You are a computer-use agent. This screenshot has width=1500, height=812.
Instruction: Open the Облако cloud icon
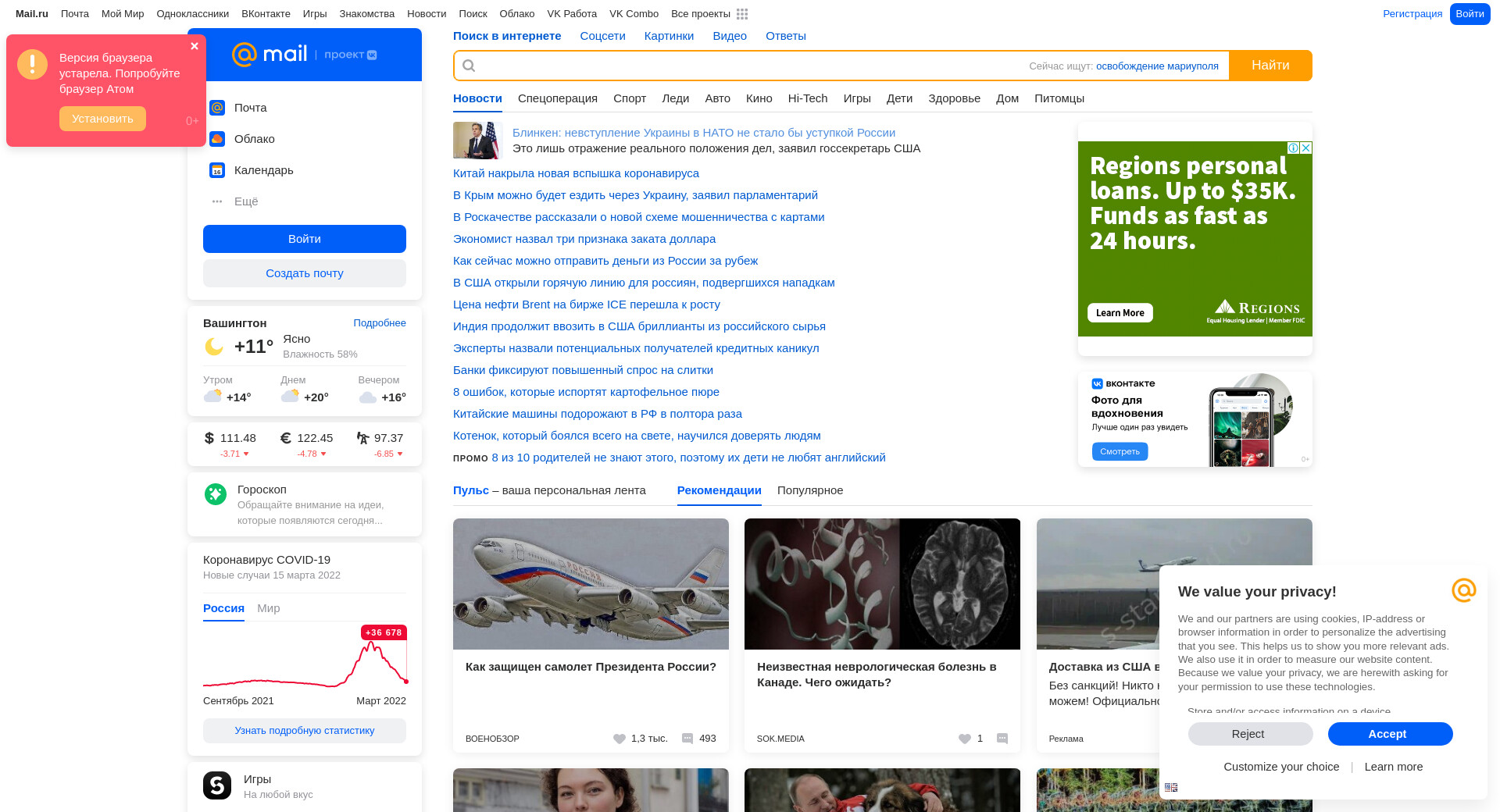coord(217,139)
